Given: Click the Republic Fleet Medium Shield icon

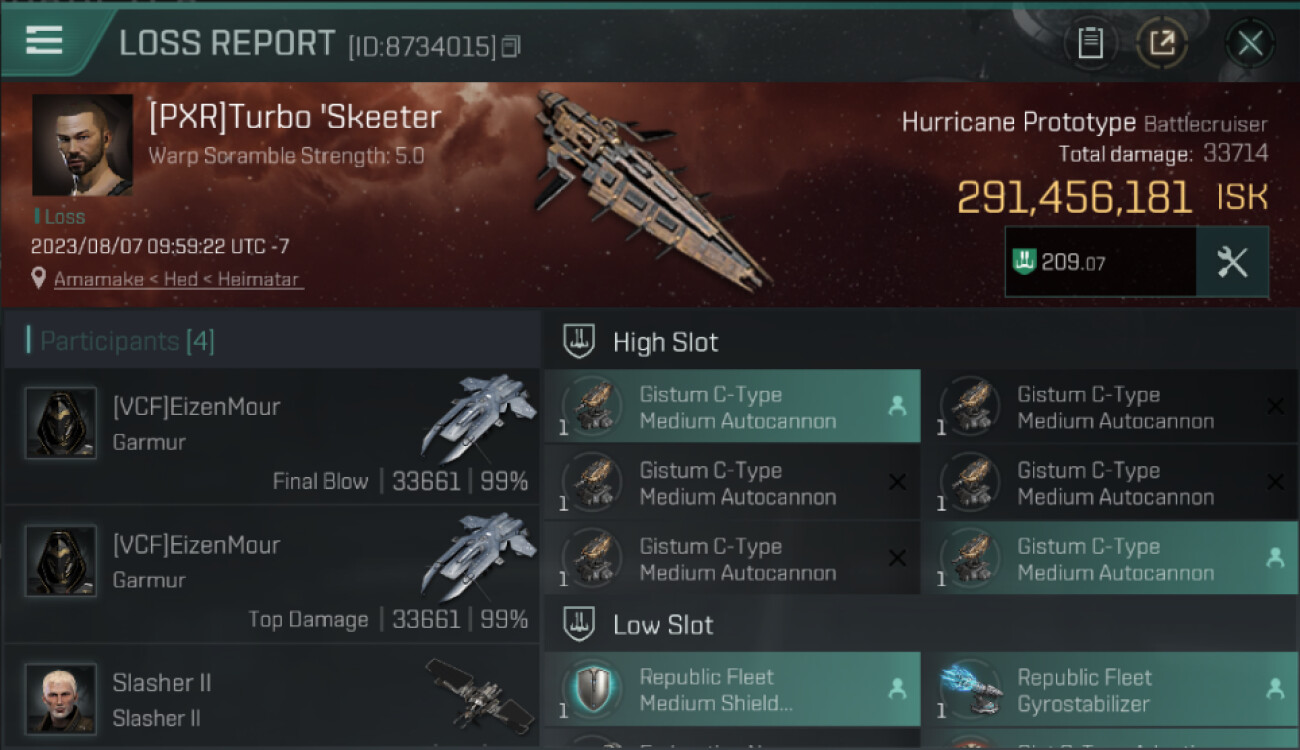Looking at the screenshot, I should pos(592,690).
